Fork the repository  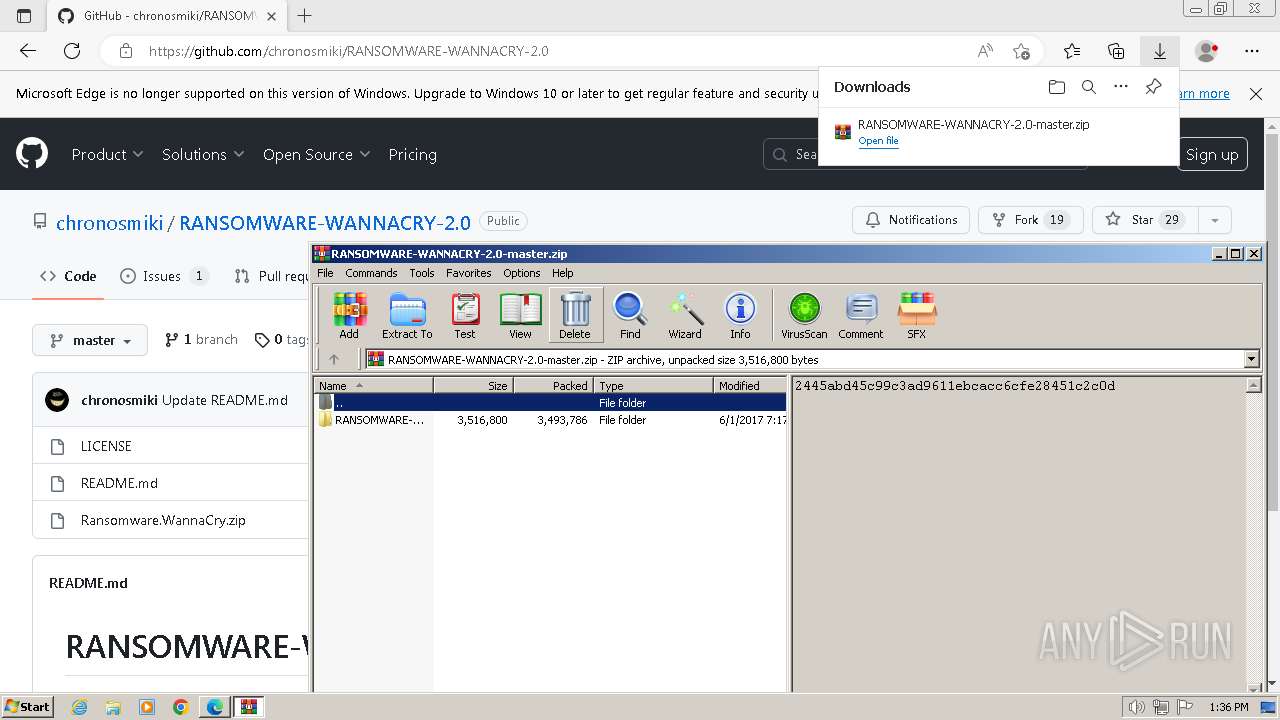coord(1029,220)
